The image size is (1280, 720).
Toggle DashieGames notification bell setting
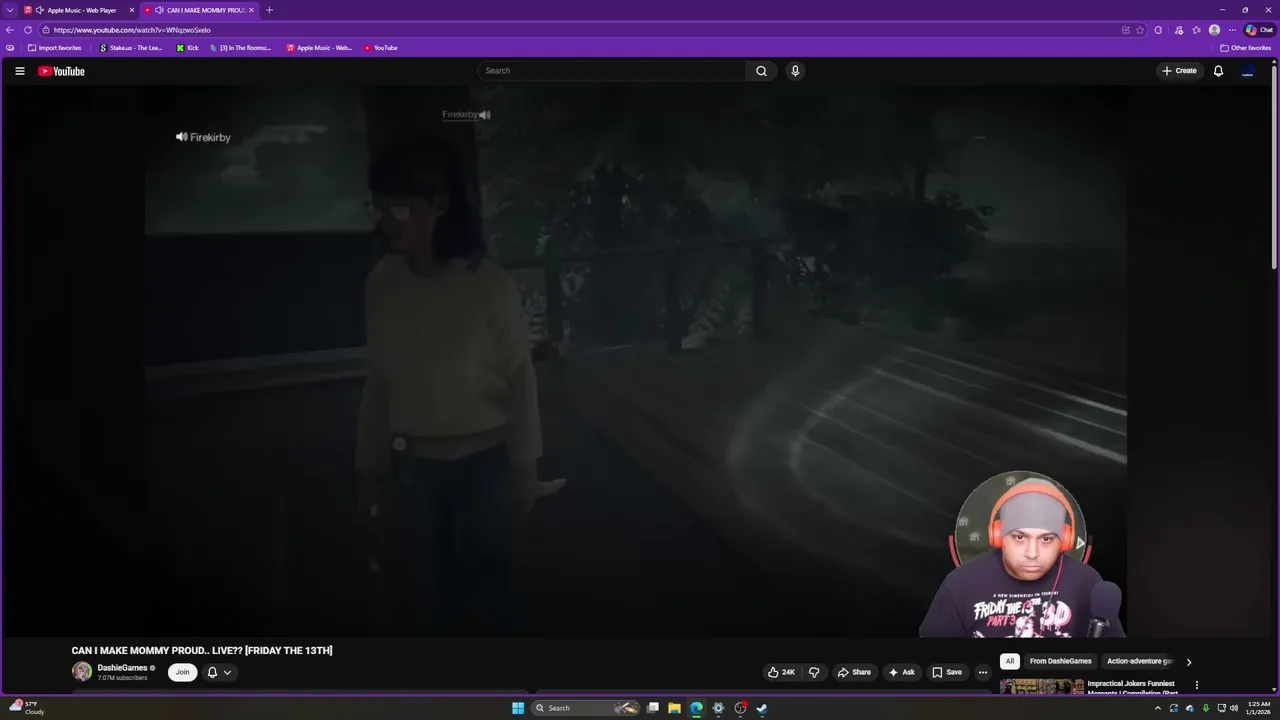click(219, 672)
